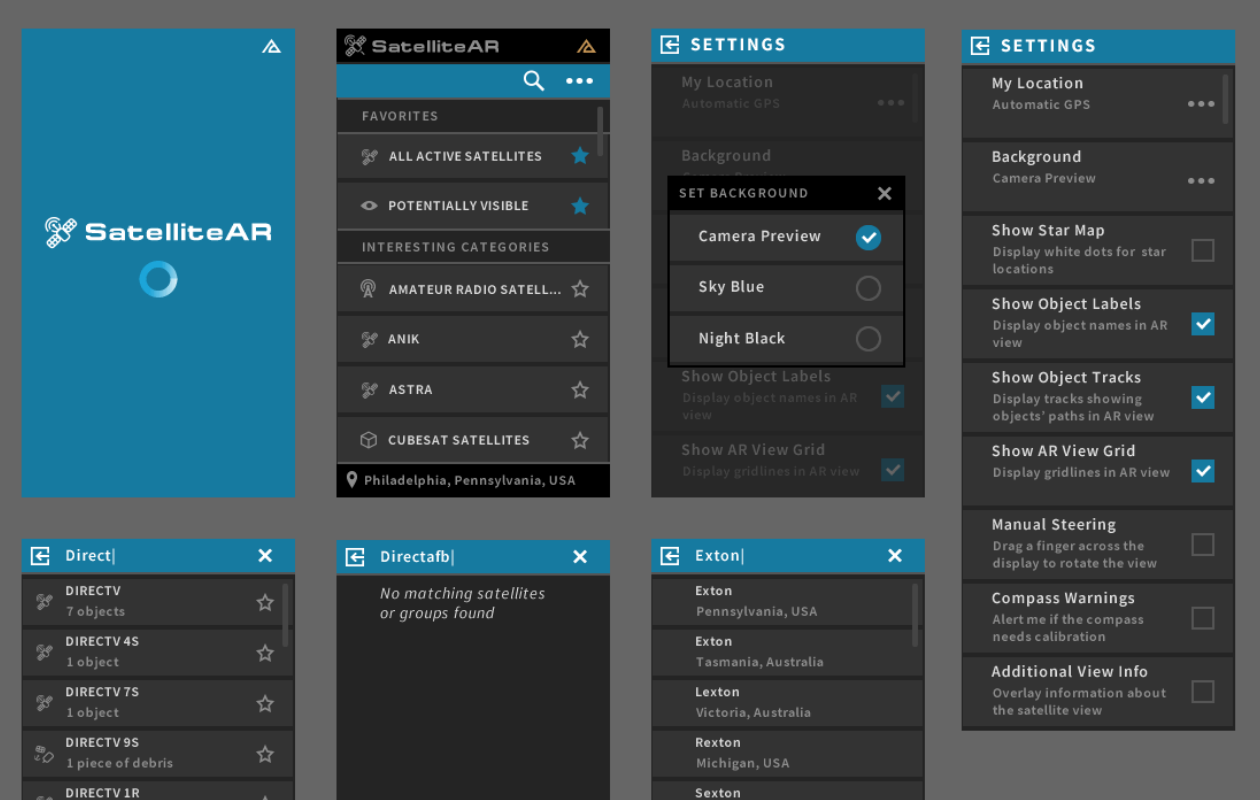Tap the eye icon beside Potentially Visible
The image size is (1260, 800).
point(369,206)
